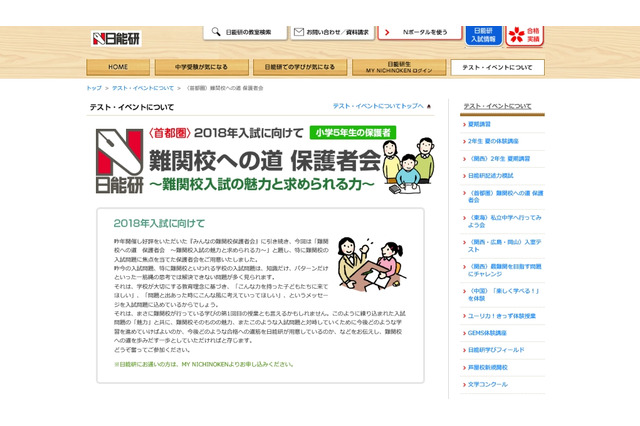This screenshot has width=640, height=426.
Task: Click the magnifier icon for 教室検索
Action: [216, 31]
